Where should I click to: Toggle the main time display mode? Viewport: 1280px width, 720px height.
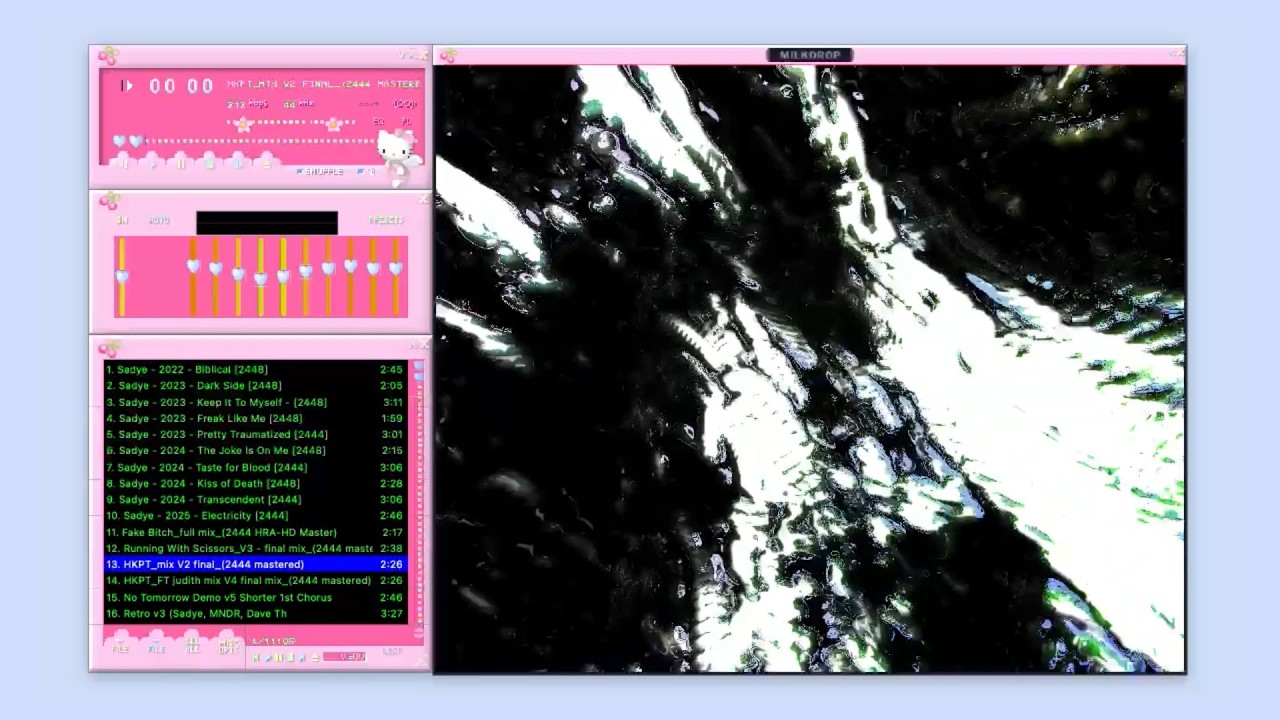click(181, 86)
